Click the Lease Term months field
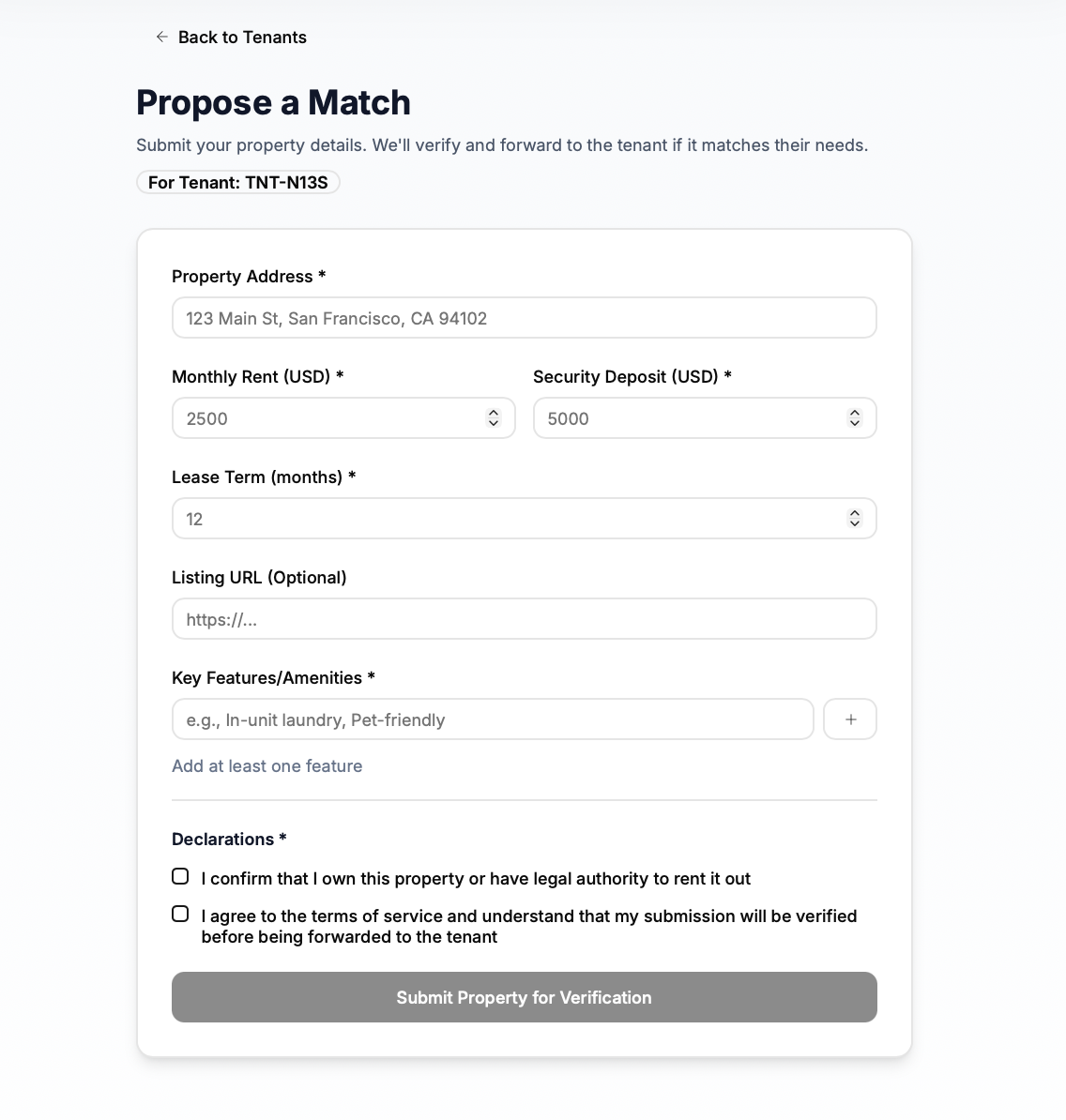Viewport: 1066px width, 1120px height. [507, 519]
